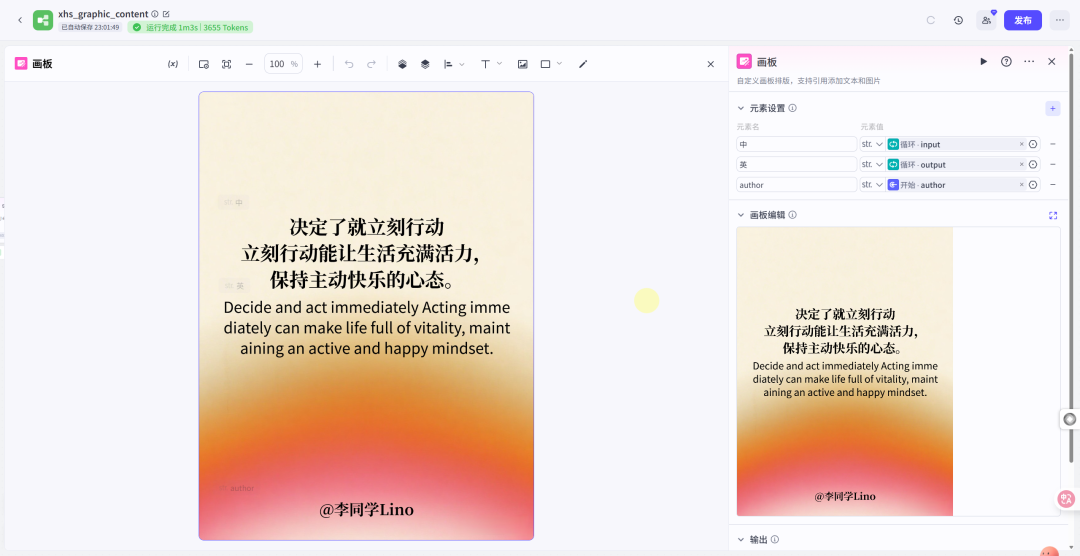
Task: Send layer backward icon
Action: [425, 64]
